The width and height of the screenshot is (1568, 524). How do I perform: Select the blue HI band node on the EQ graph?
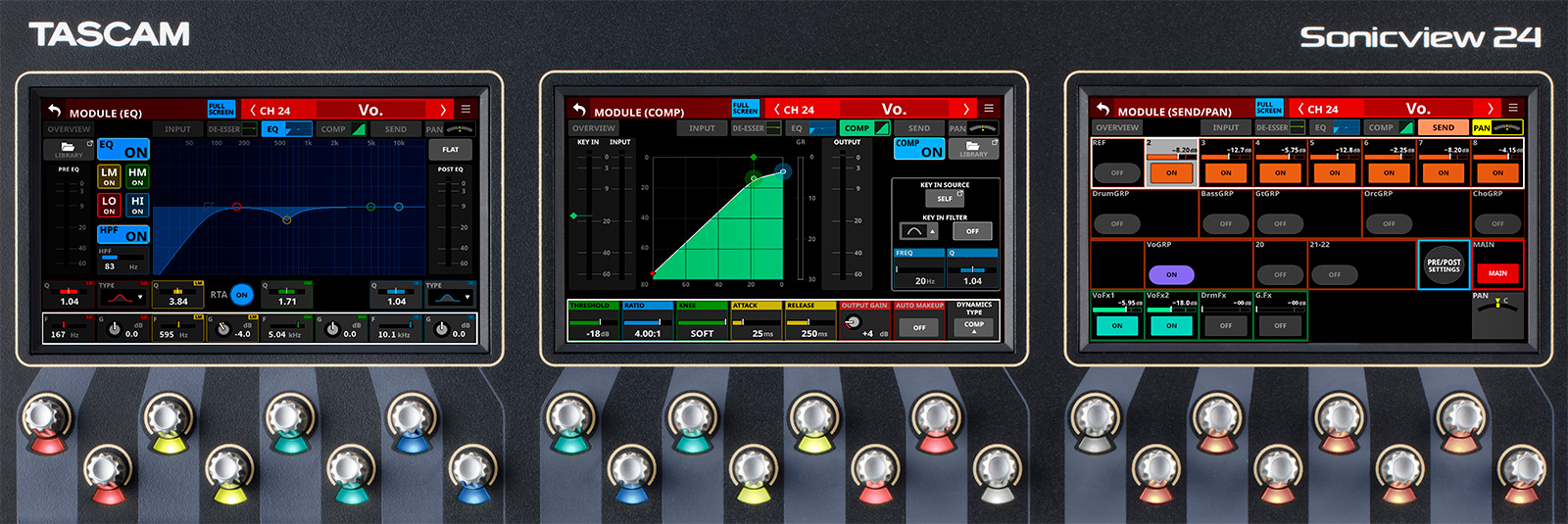398,207
